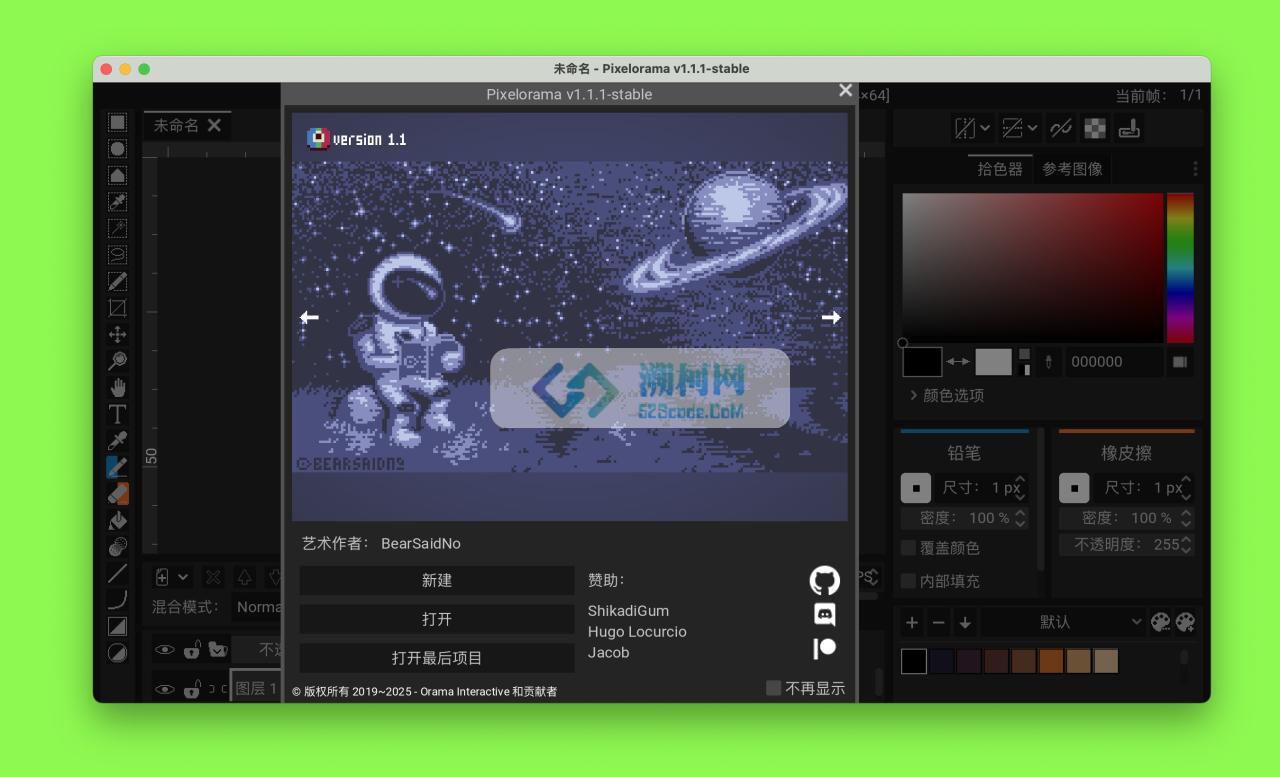The height and width of the screenshot is (777, 1280).
Task: Show the next splash artwork with right arrow
Action: tap(831, 317)
